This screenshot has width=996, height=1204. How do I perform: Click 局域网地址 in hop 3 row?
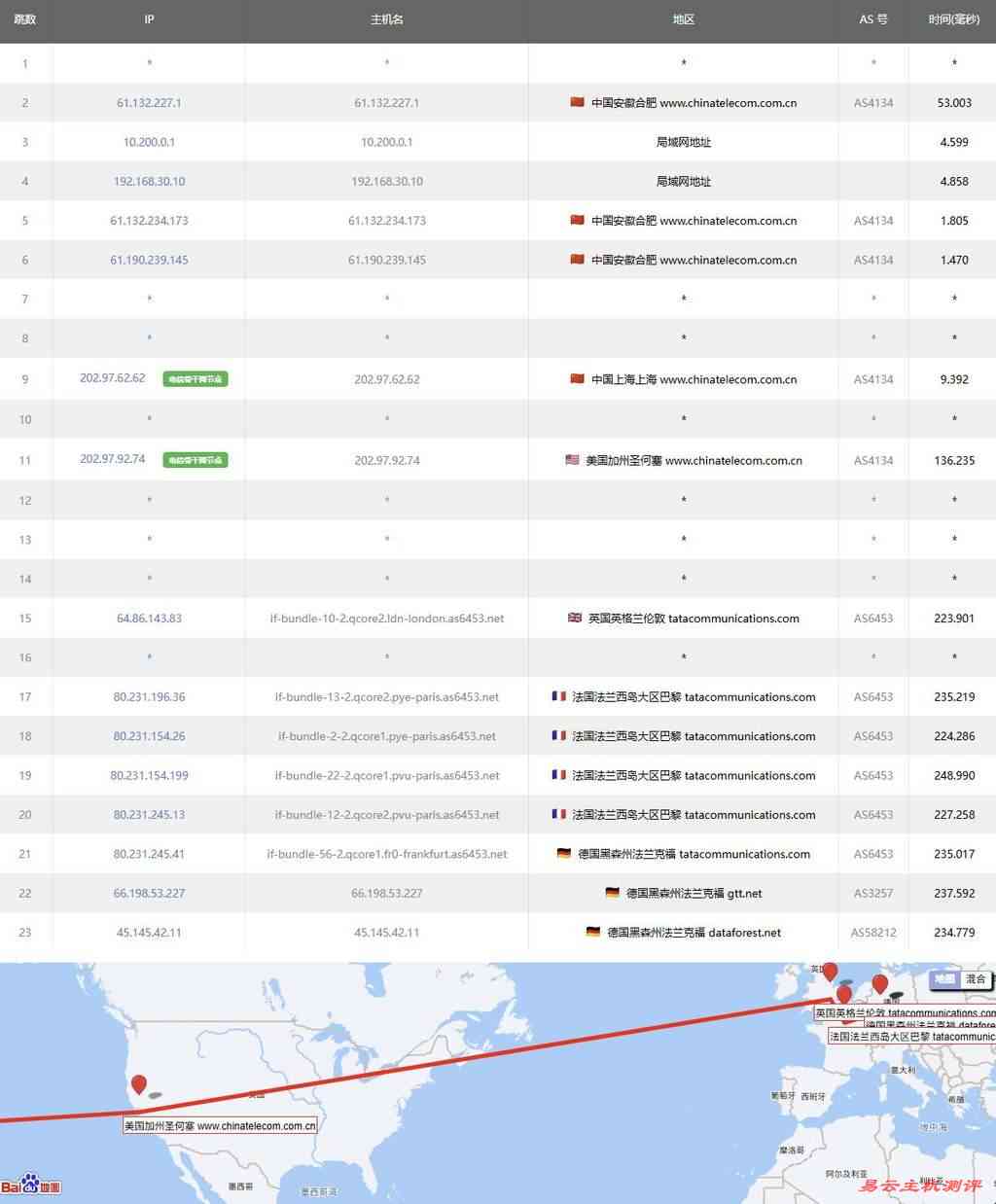point(684,142)
